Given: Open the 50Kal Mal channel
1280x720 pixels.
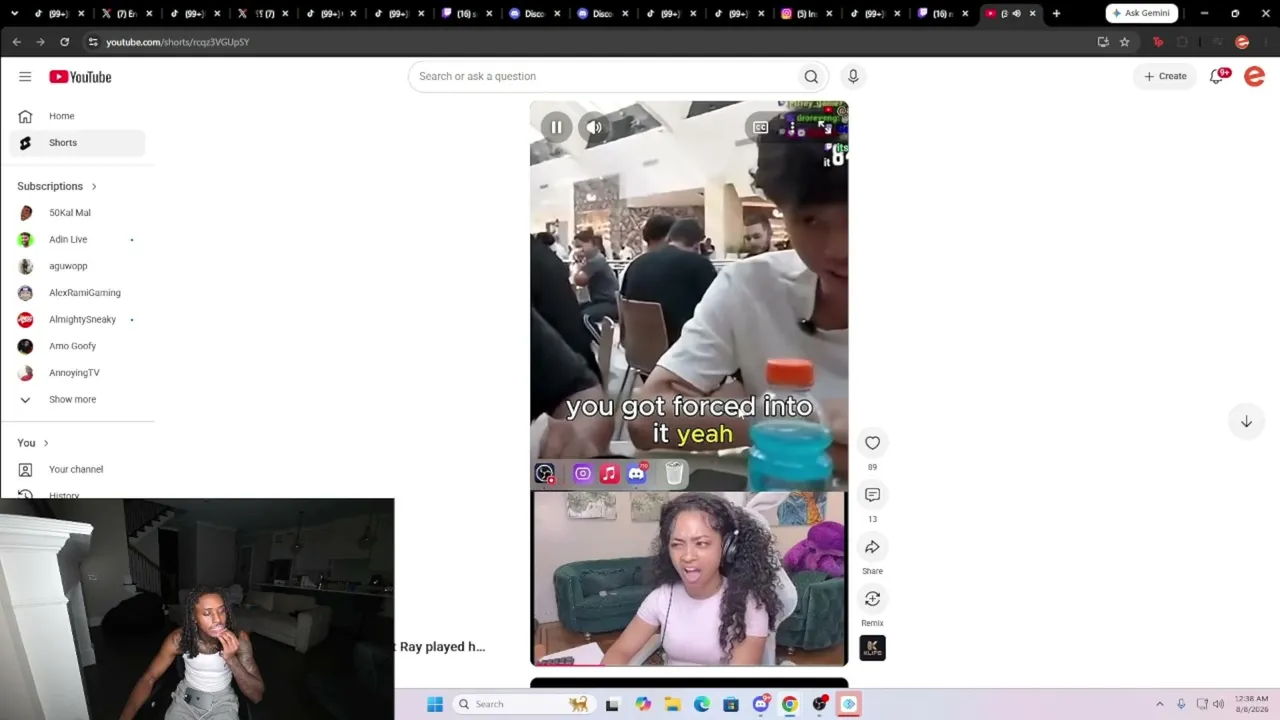Looking at the screenshot, I should coord(77,213).
